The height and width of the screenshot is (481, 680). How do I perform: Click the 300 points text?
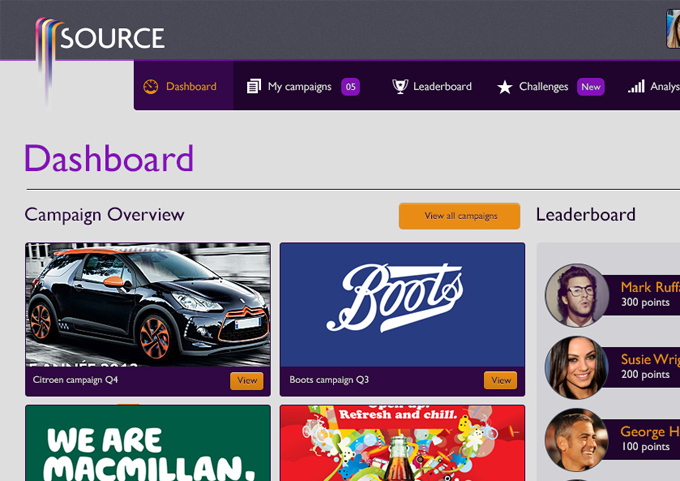click(x=645, y=302)
